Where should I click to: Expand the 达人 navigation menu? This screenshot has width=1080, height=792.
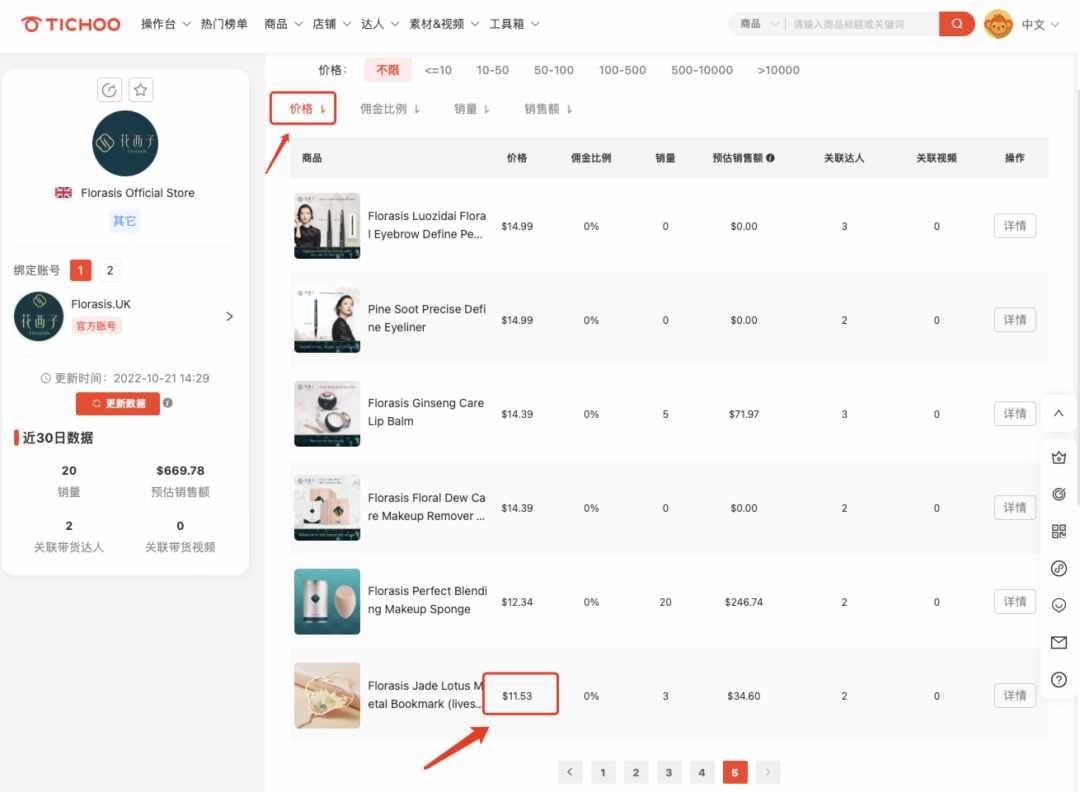point(380,24)
